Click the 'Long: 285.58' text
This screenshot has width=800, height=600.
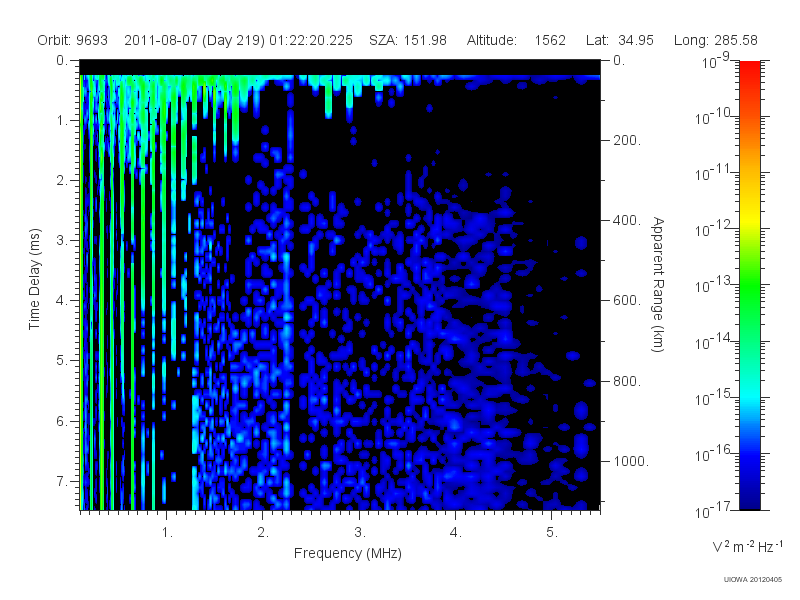pos(715,40)
